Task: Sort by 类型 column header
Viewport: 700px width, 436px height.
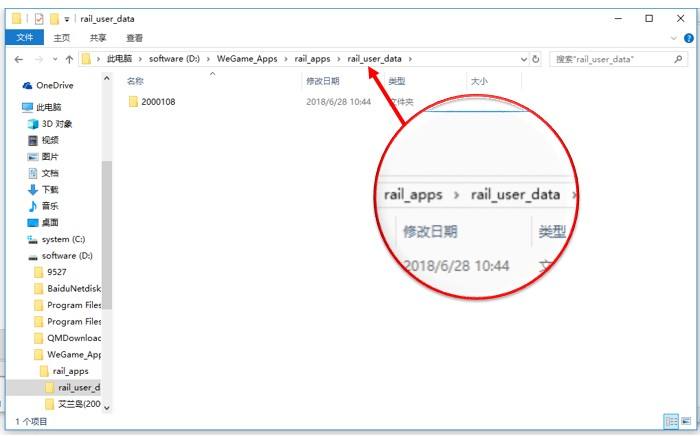Action: [396, 81]
